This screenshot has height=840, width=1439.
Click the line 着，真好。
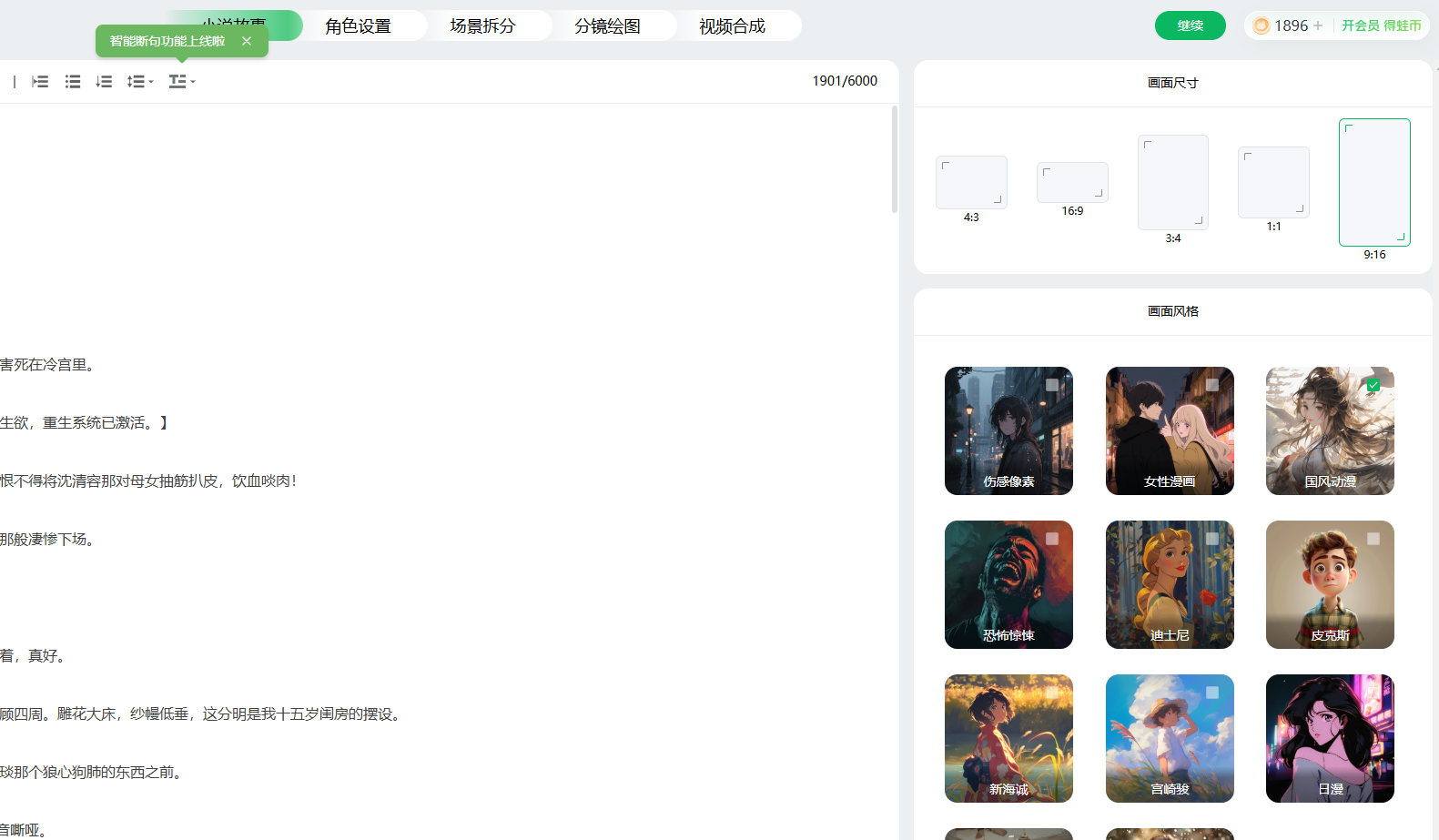click(33, 656)
